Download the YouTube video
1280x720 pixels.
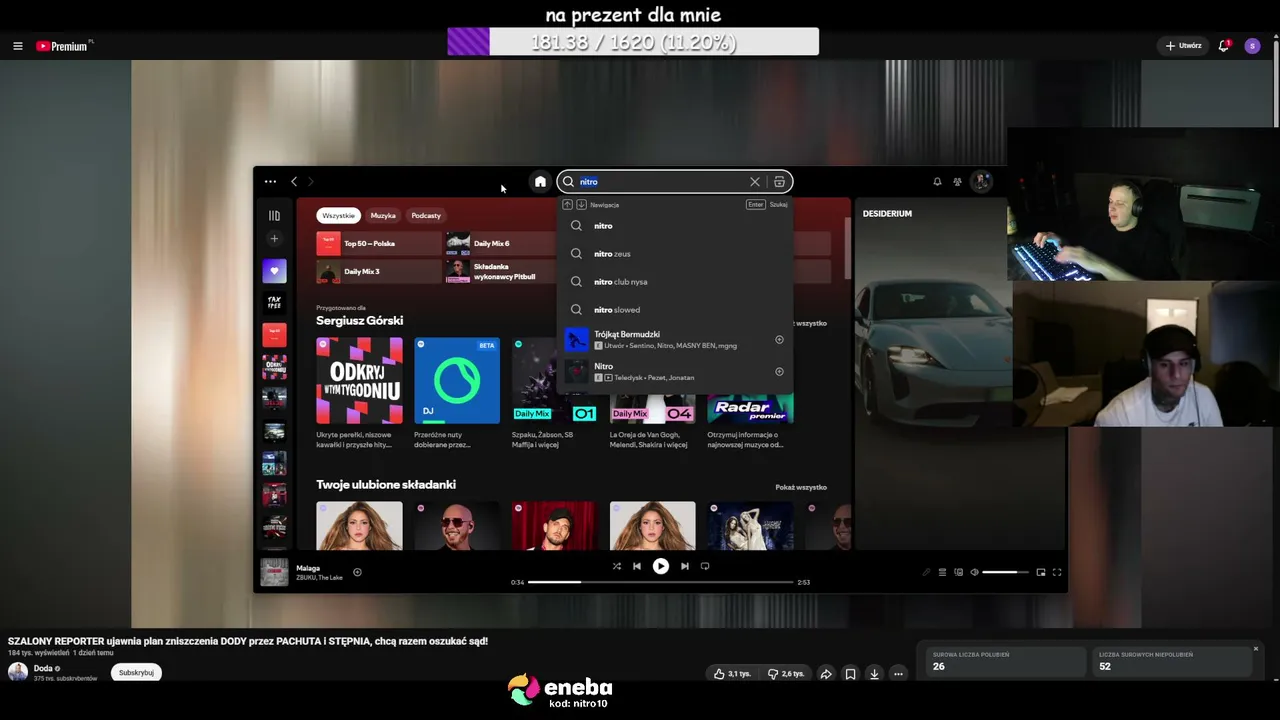tap(874, 674)
